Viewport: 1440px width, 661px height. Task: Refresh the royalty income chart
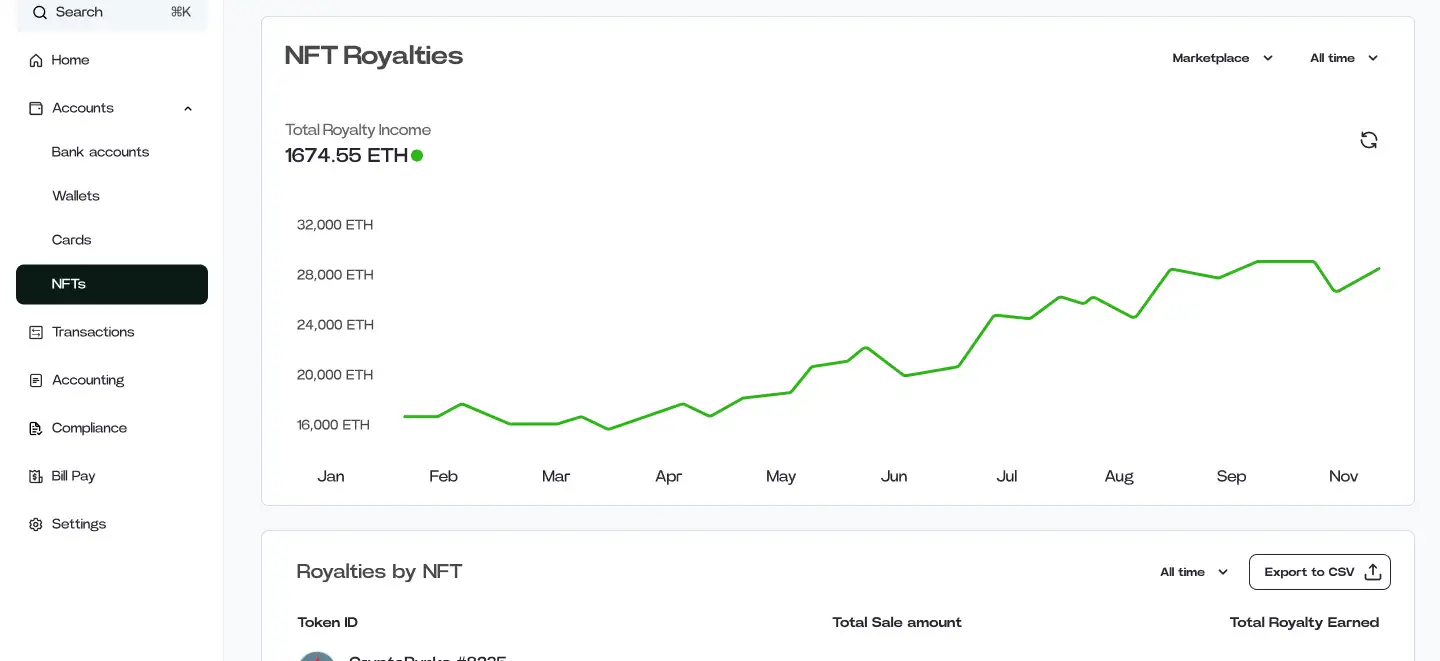(x=1369, y=140)
